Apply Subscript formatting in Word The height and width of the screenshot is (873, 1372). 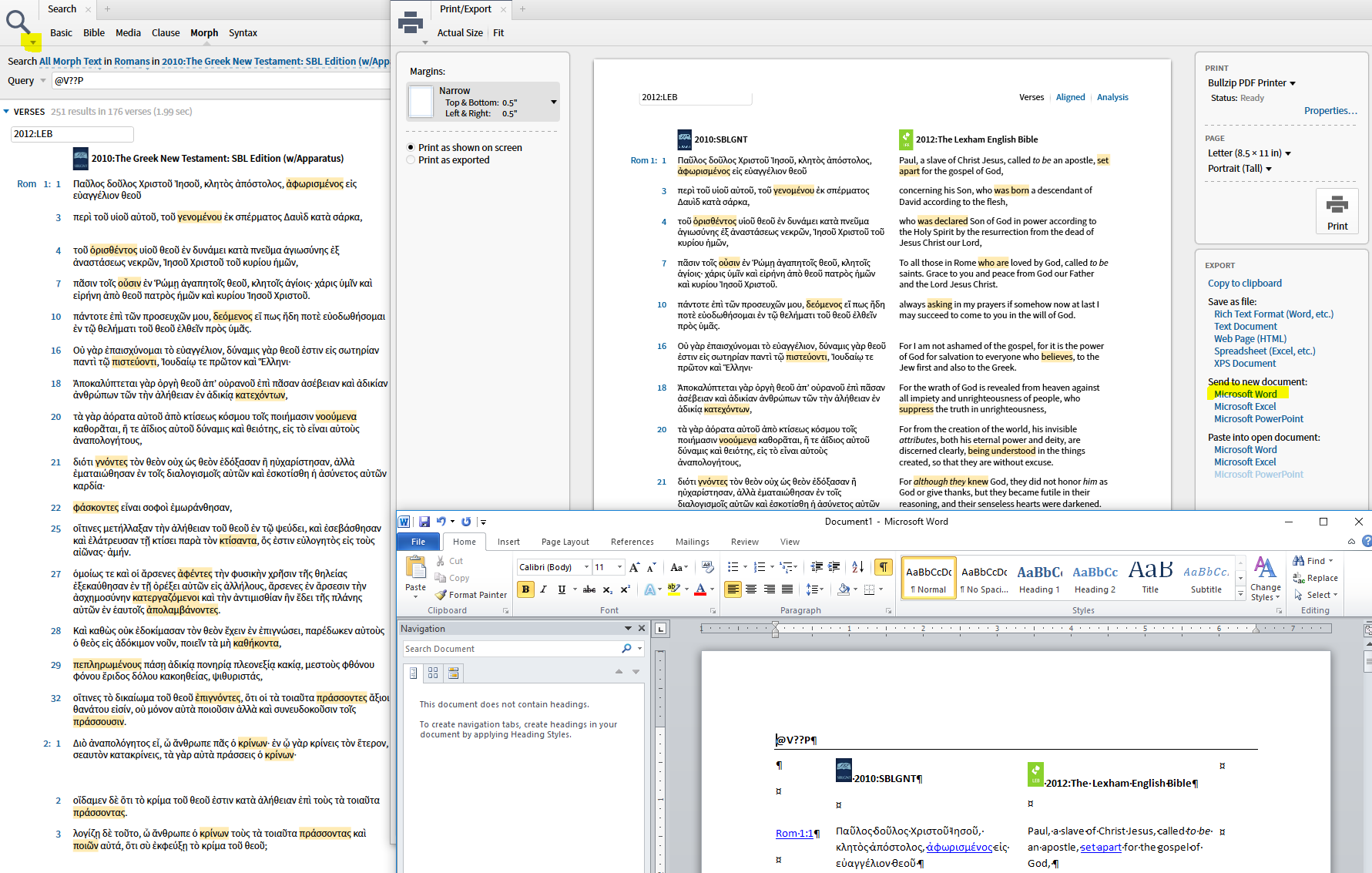click(608, 589)
